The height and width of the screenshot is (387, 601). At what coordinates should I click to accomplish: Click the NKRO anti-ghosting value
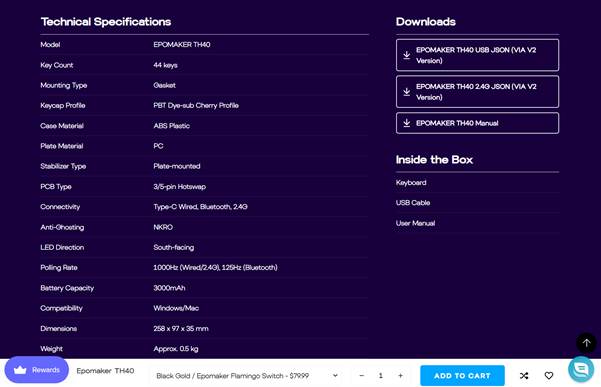(x=163, y=227)
